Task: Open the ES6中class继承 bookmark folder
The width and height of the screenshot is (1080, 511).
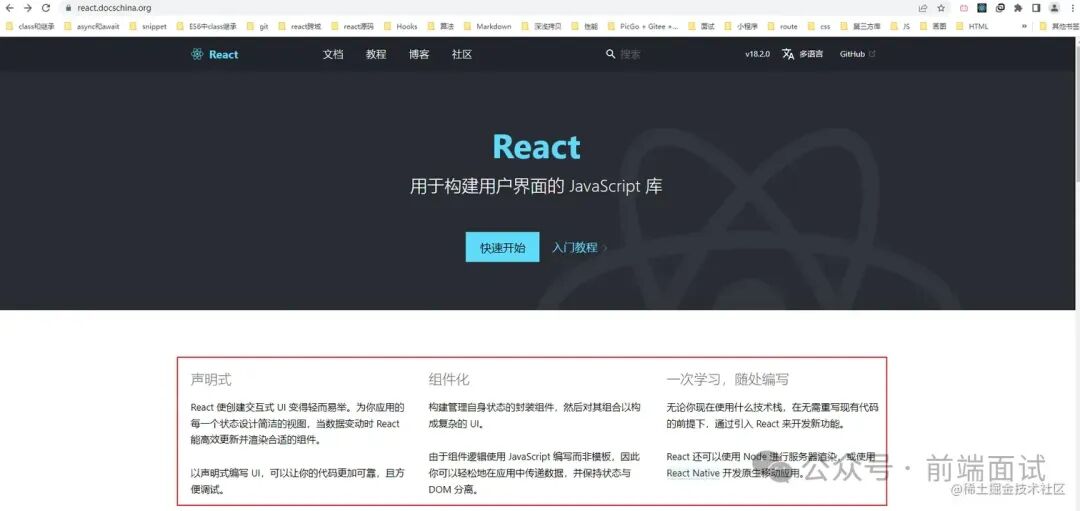Action: click(207, 26)
